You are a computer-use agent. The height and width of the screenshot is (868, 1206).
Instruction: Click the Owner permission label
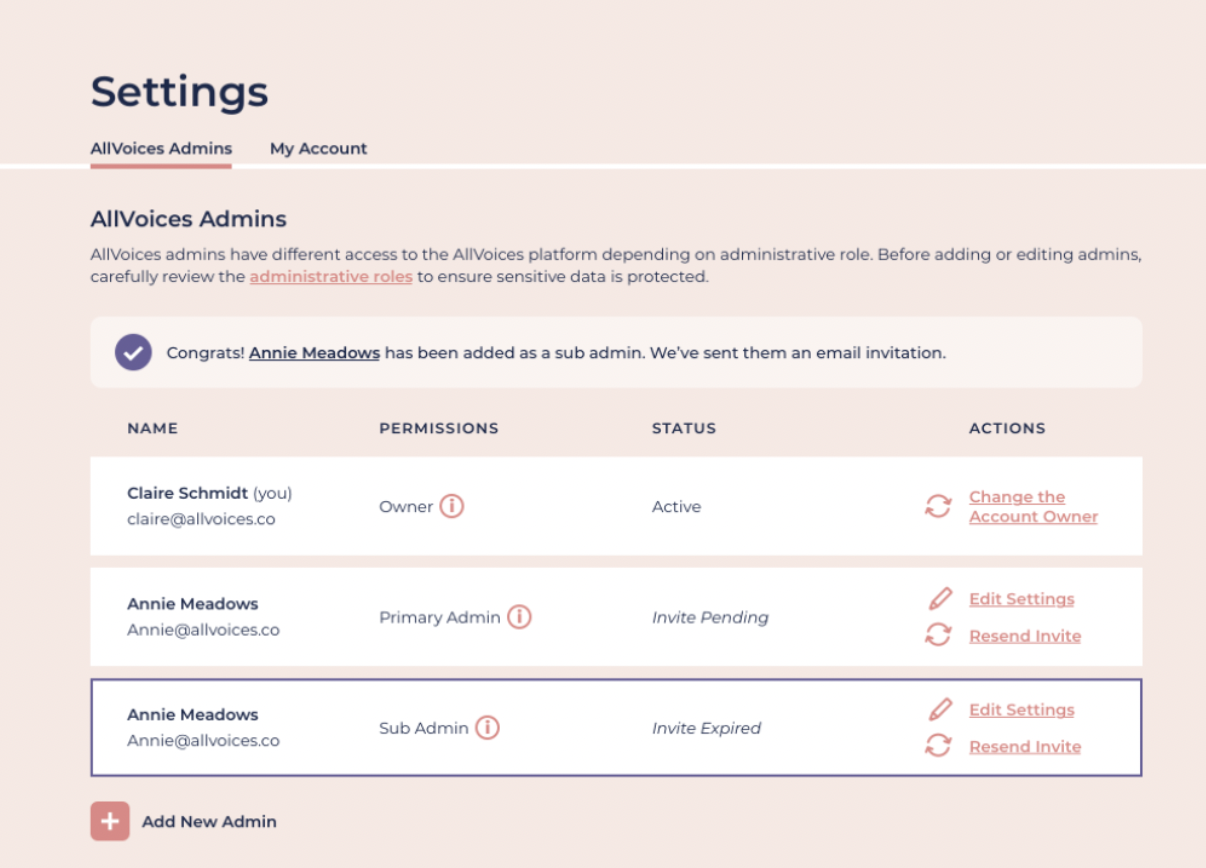coord(406,507)
